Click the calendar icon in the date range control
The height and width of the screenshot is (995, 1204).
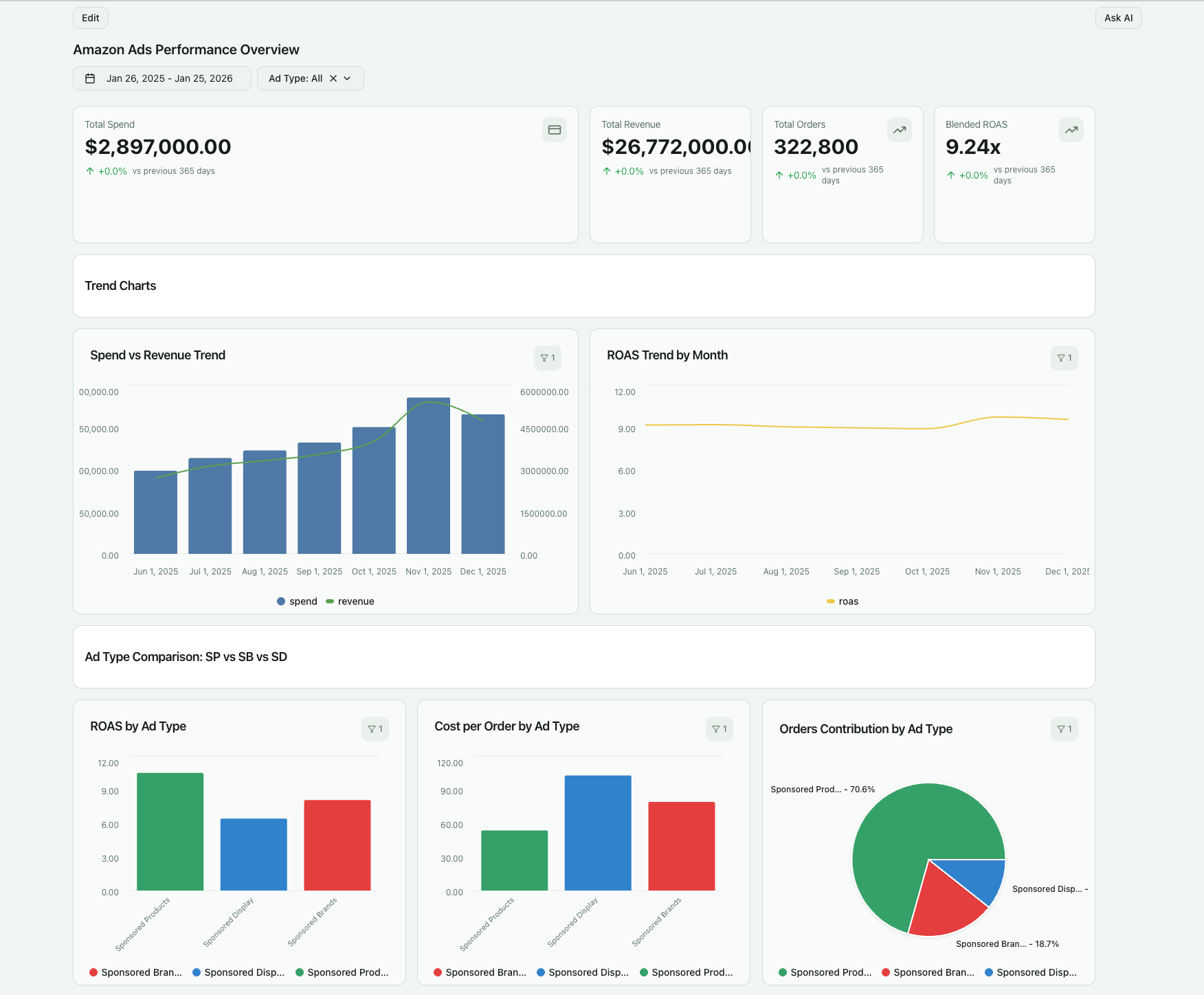click(90, 78)
